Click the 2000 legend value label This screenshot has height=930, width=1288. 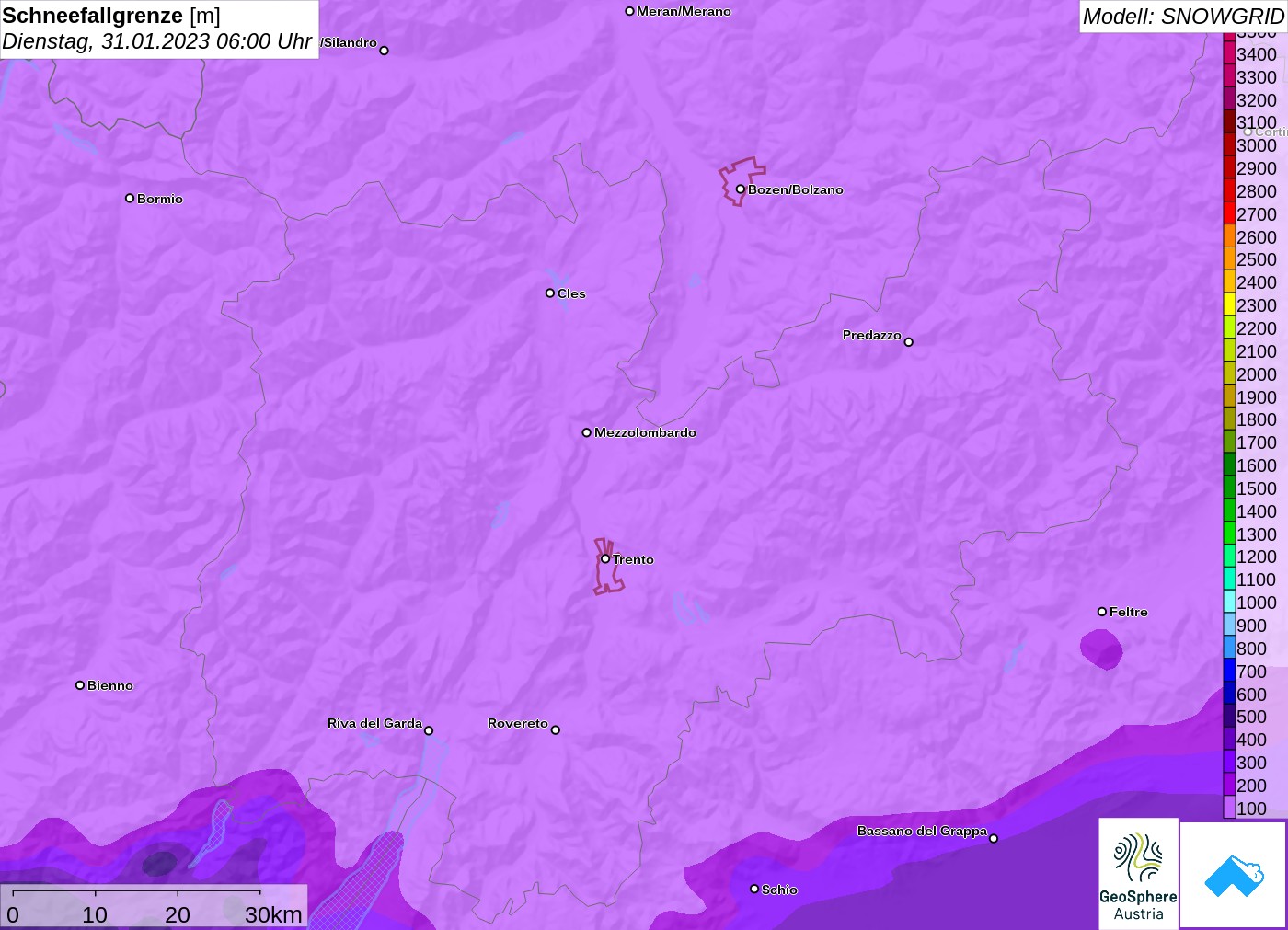1257,374
